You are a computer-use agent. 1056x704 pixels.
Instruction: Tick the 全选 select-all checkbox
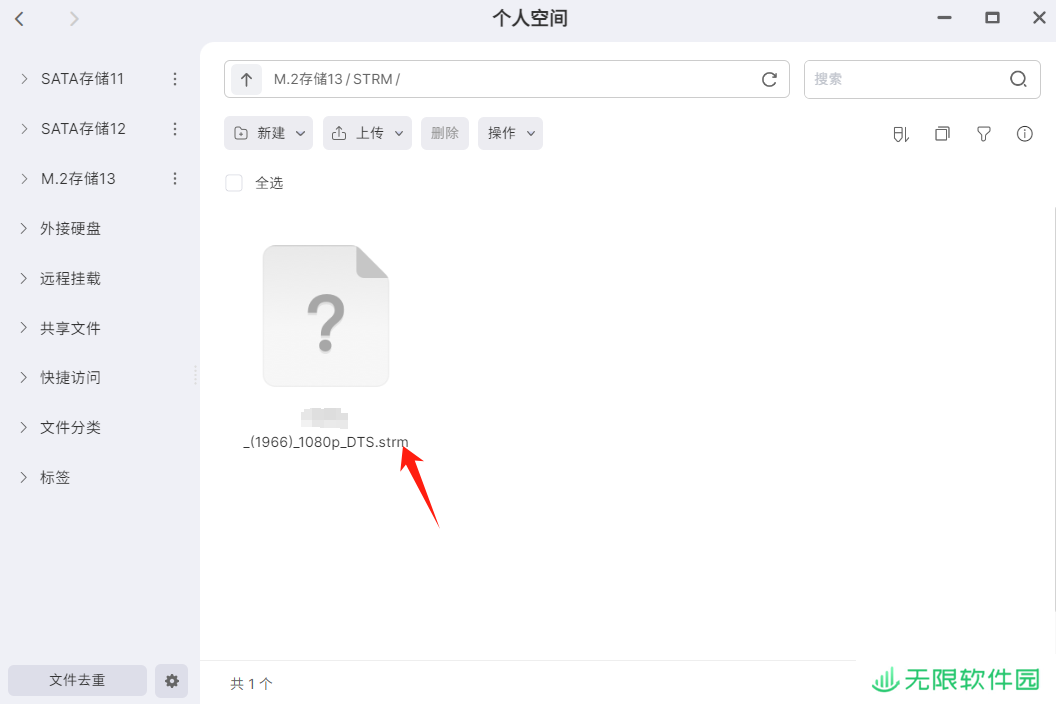point(234,183)
